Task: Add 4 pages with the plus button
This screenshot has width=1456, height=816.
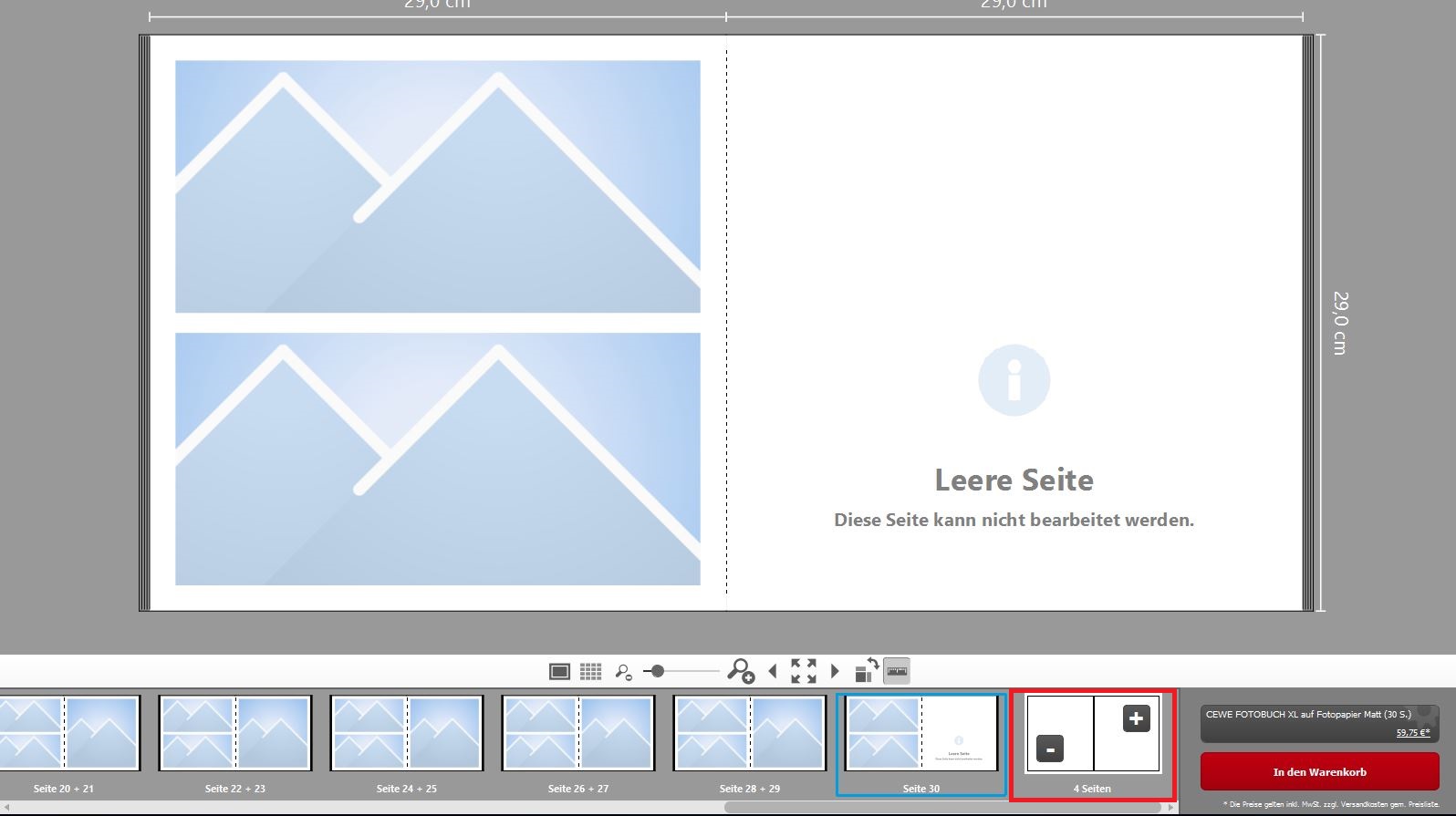Action: 1136,718
